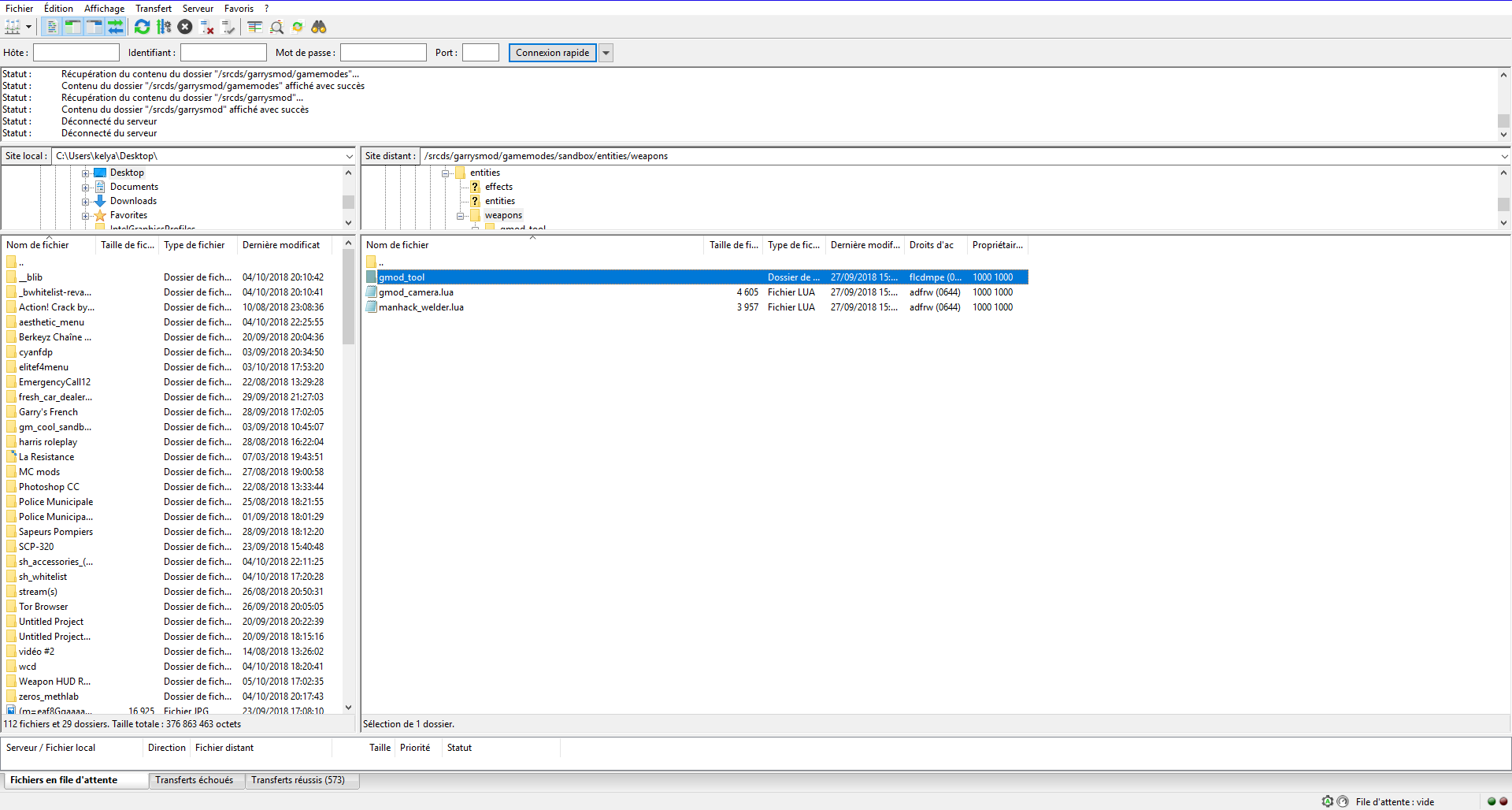This screenshot has height=810, width=1512.
Task: Expand the Documents node in local tree
Action: pyautogui.click(x=85, y=188)
